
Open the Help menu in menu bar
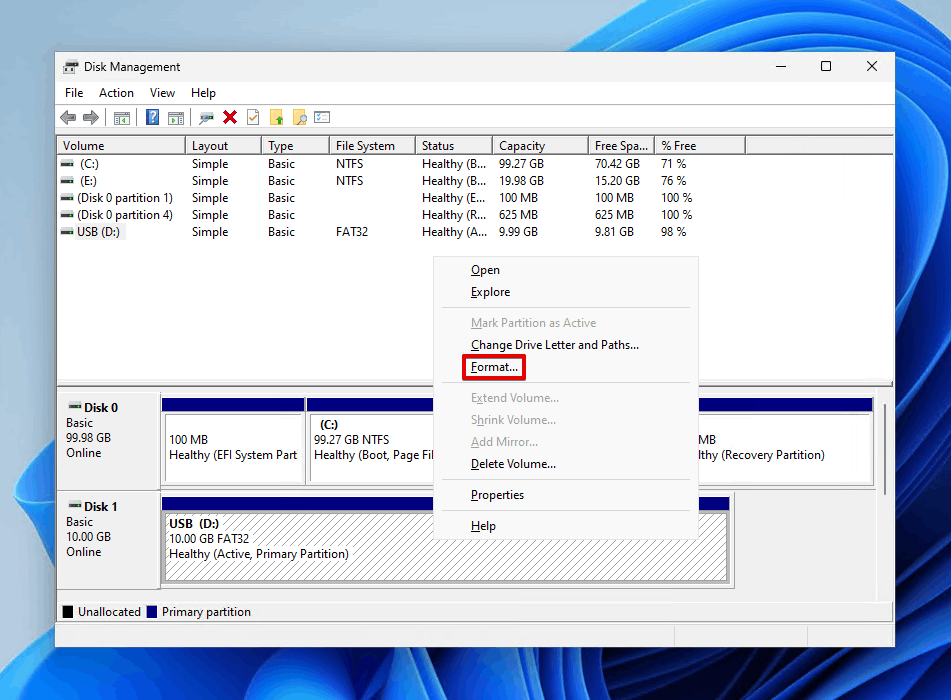pyautogui.click(x=203, y=93)
